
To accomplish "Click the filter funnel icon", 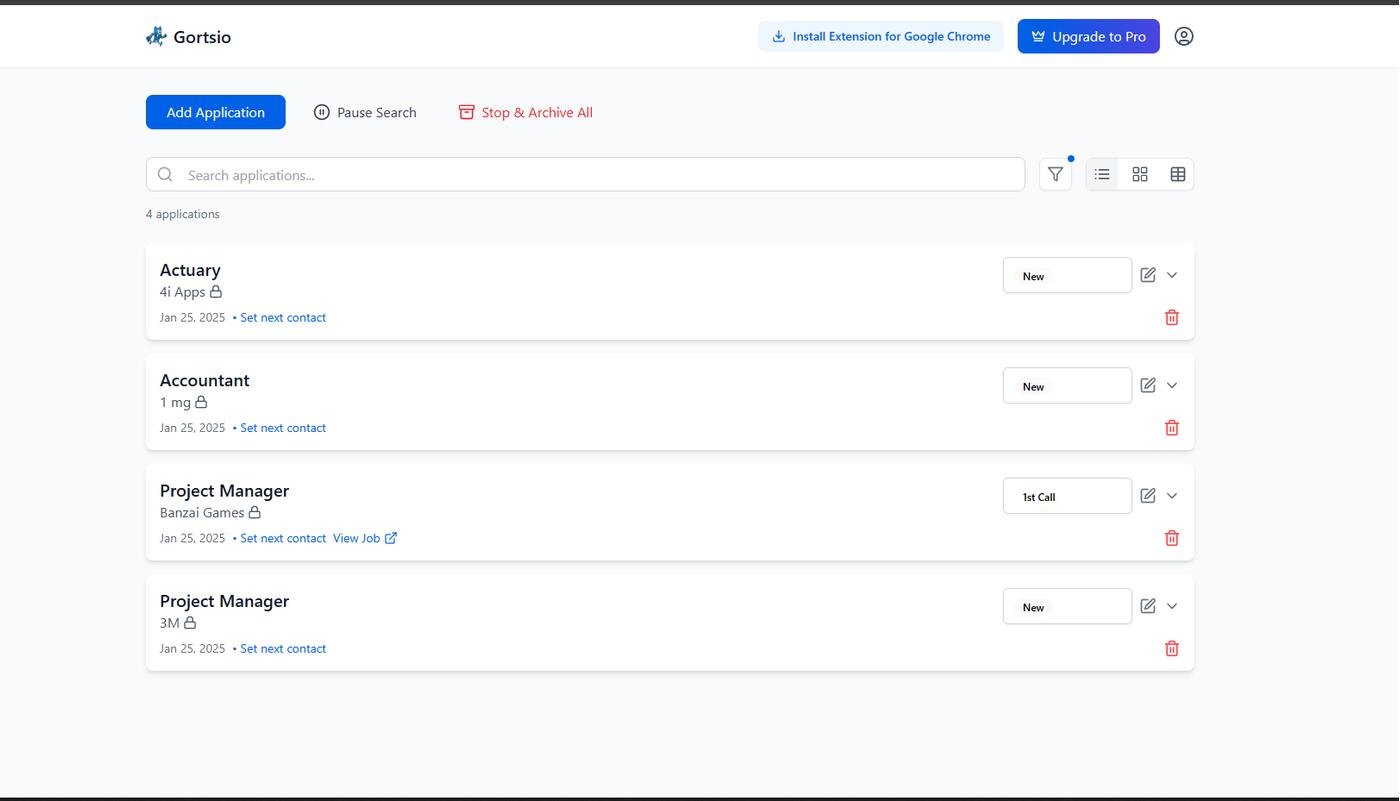I will coord(1055,175).
